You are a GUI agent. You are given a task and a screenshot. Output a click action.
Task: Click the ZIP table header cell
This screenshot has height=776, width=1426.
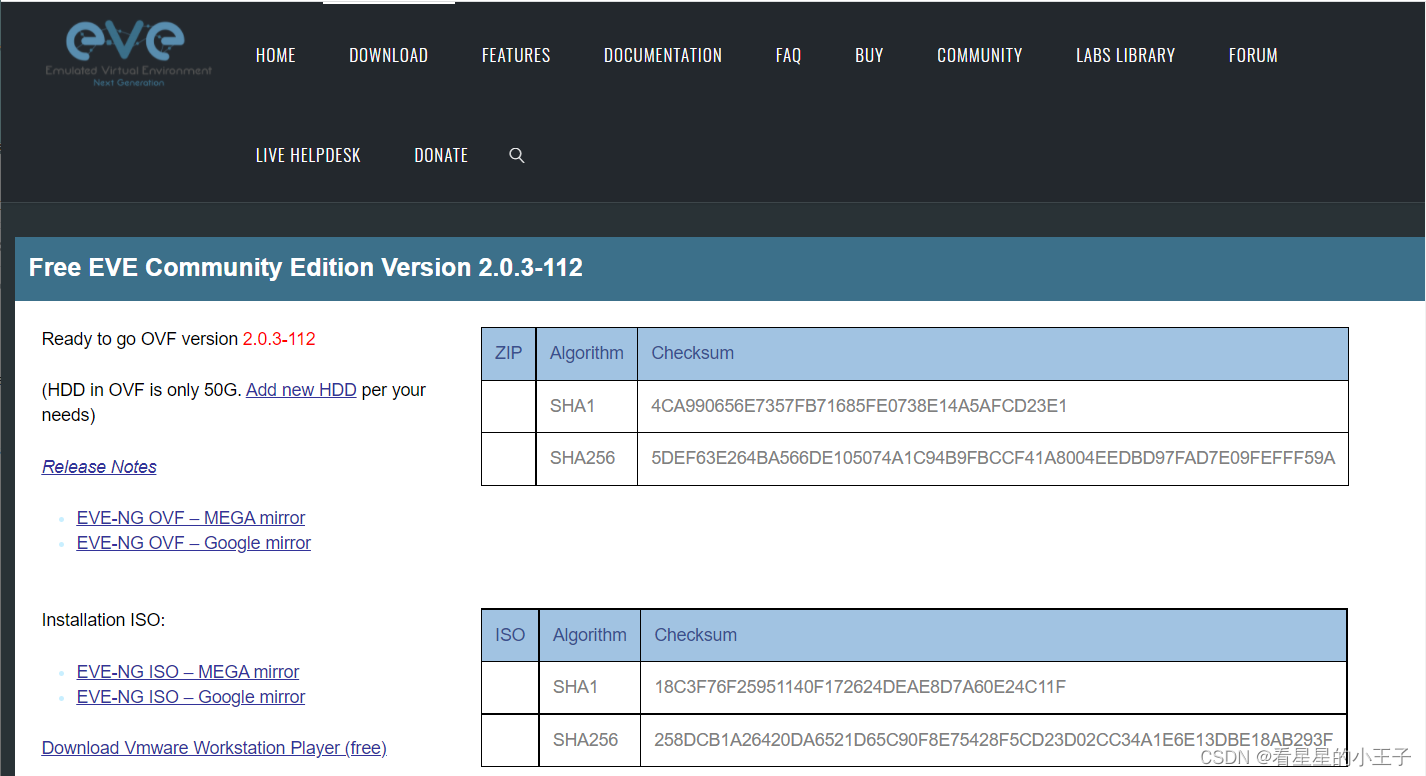509,353
